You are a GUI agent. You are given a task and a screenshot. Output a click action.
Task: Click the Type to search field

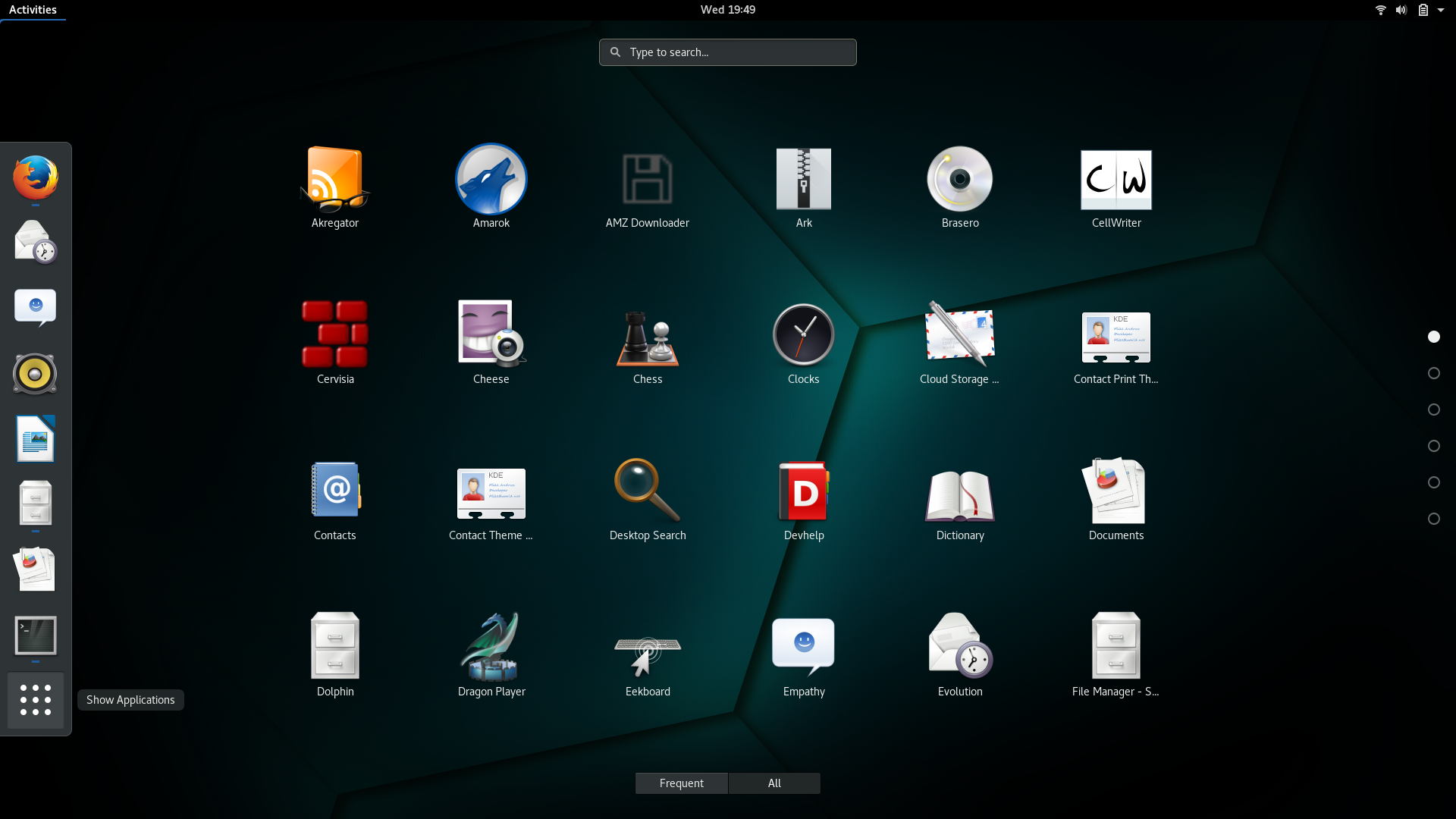click(728, 52)
